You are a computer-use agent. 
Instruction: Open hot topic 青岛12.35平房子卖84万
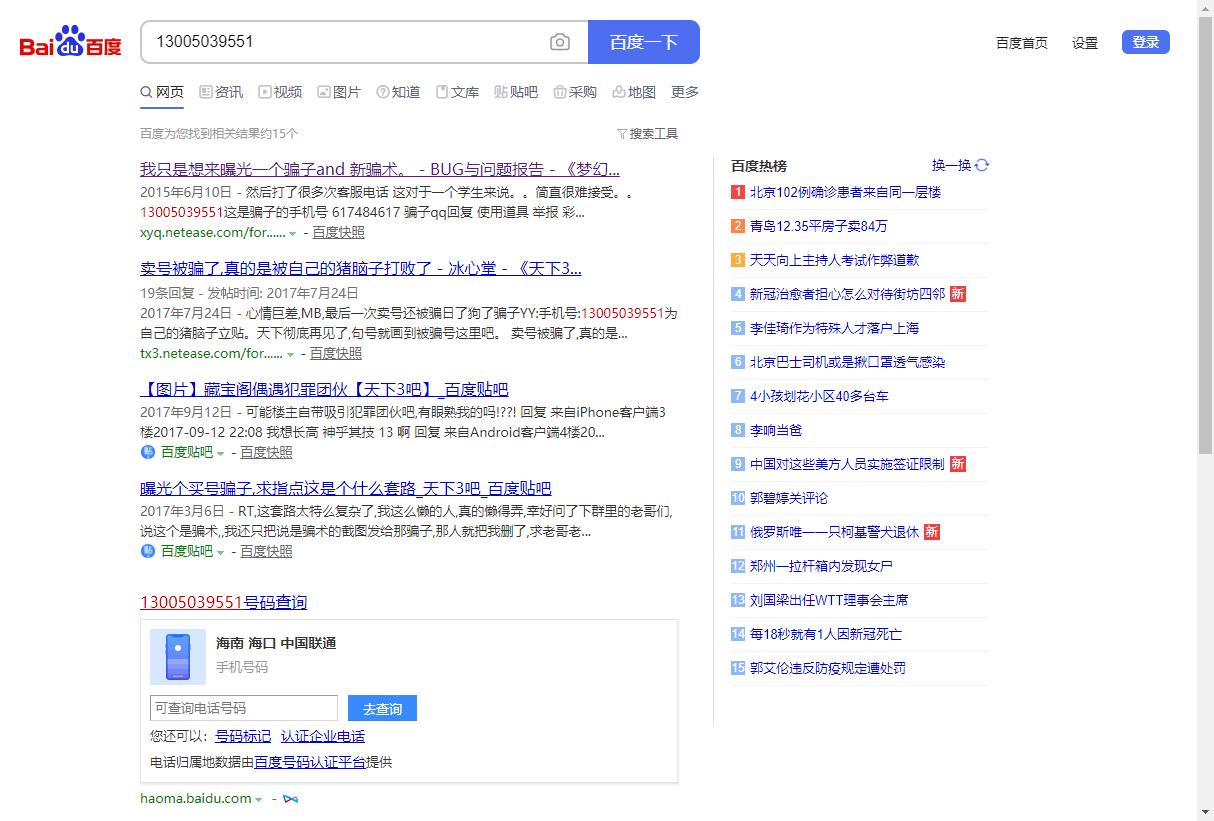tap(818, 226)
